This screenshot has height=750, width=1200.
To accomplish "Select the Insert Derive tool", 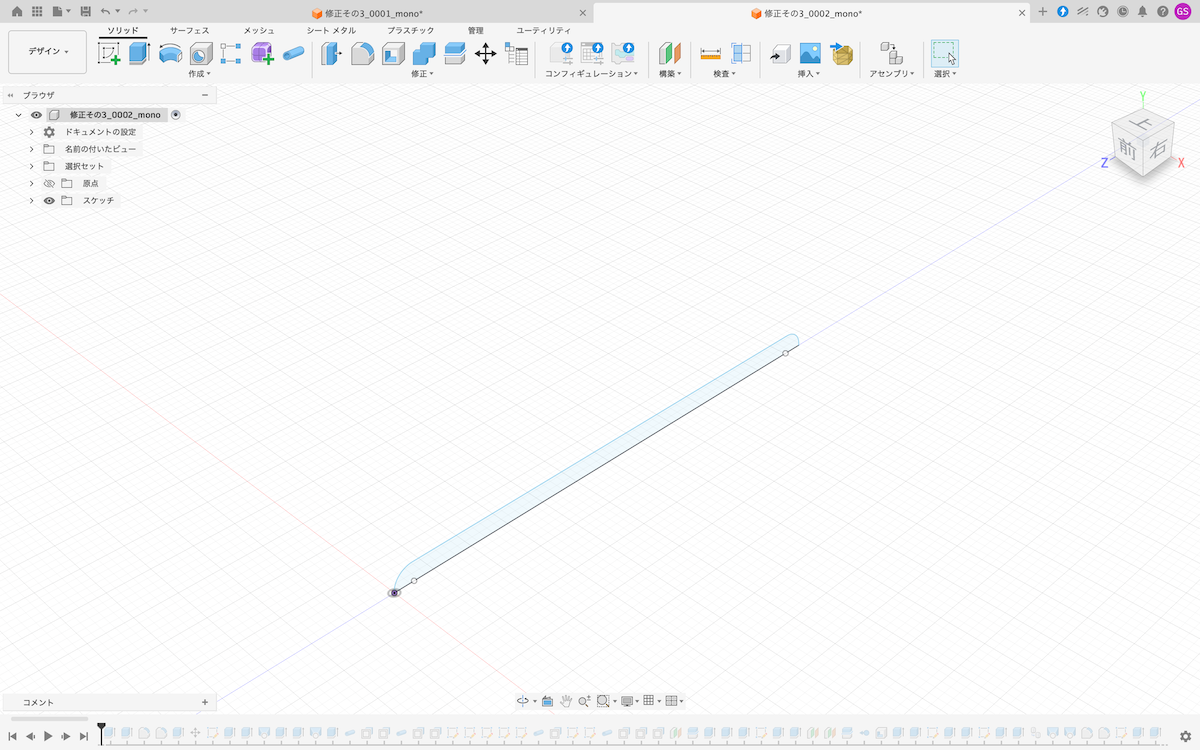I will click(780, 53).
